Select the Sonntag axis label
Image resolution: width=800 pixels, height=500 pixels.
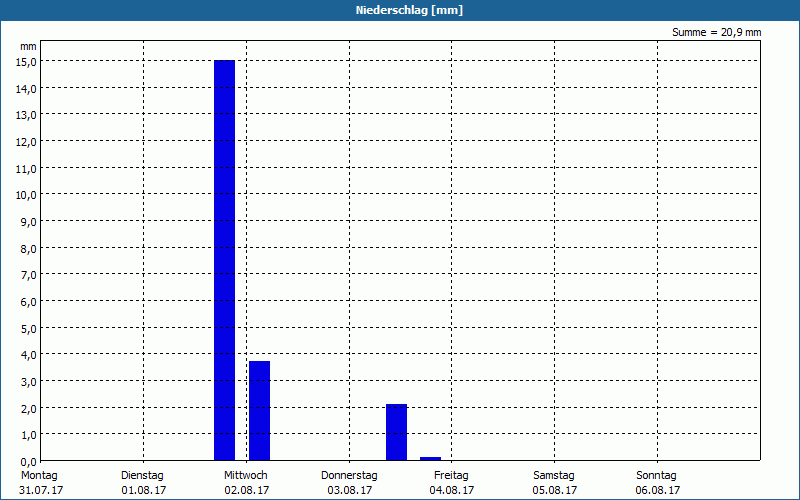point(656,475)
